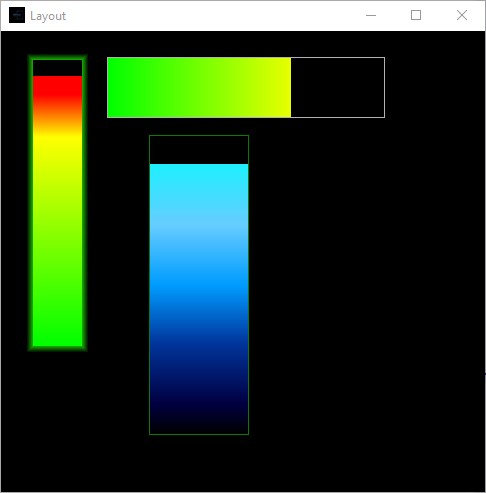
Task: Close the Layout window
Action: (x=462, y=15)
